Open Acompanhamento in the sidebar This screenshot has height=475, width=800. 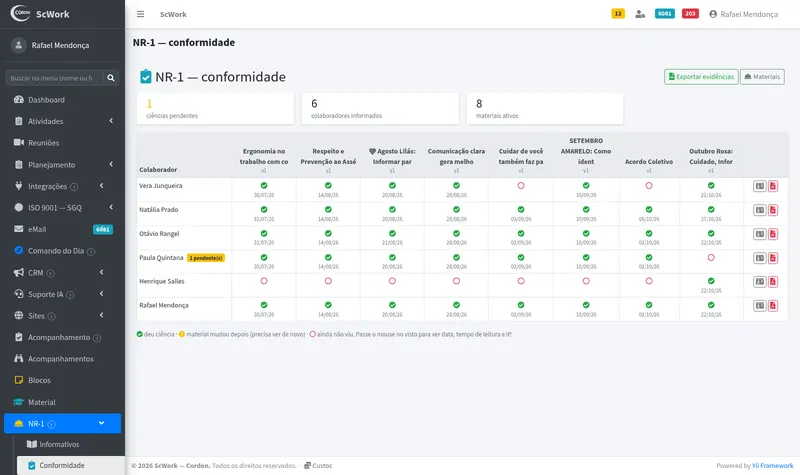62,337
